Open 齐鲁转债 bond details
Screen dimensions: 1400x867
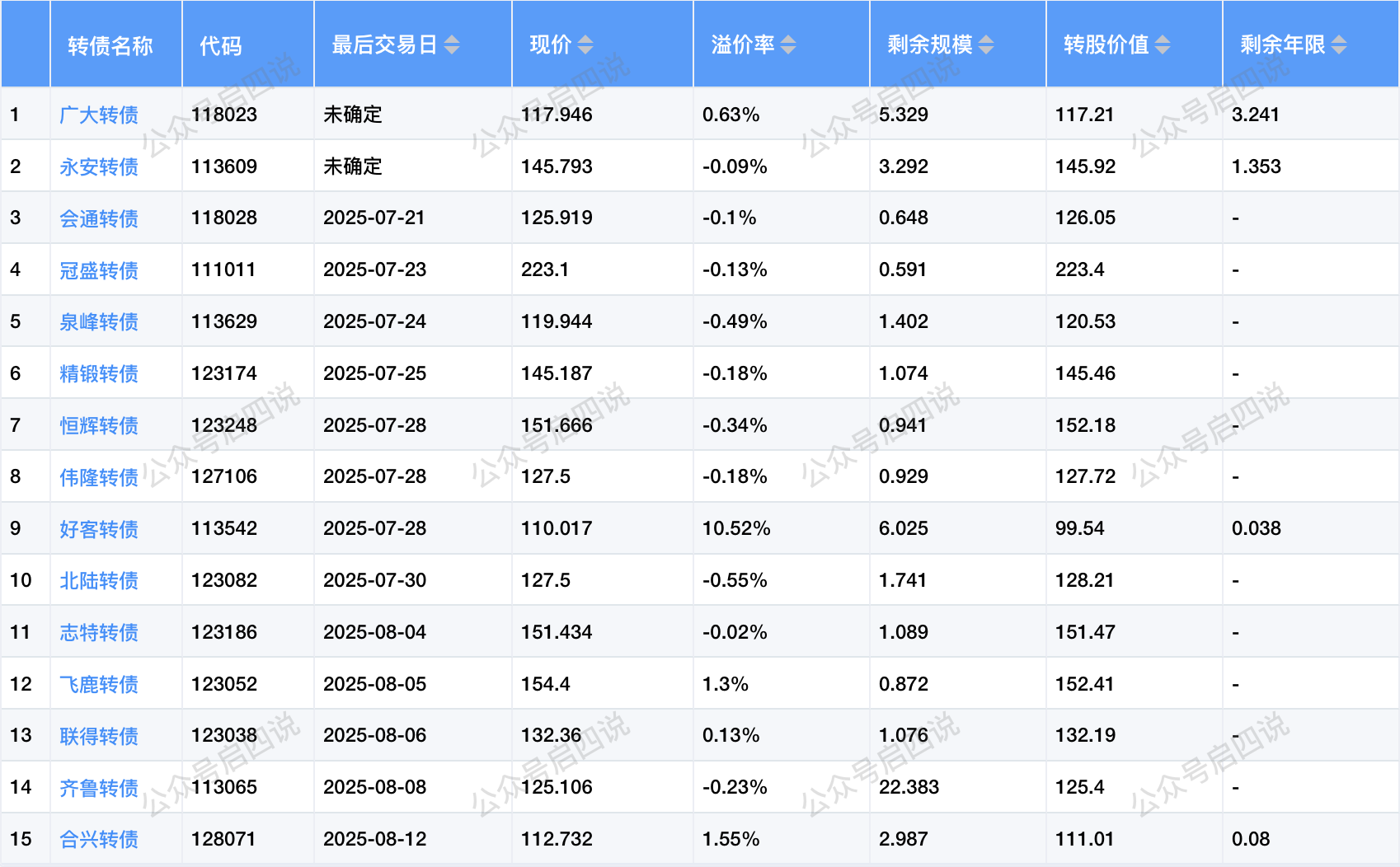click(99, 788)
